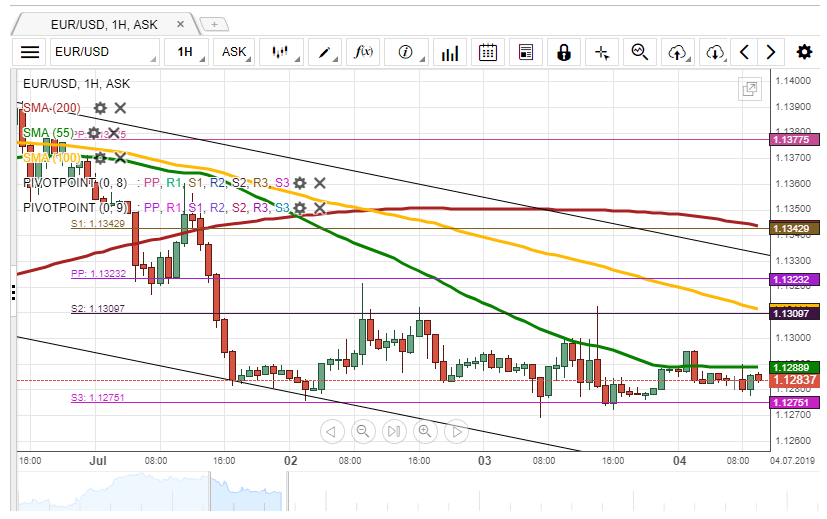The width and height of the screenshot is (827, 519).
Task: Click the SMA (200) label
Action: pos(52,108)
